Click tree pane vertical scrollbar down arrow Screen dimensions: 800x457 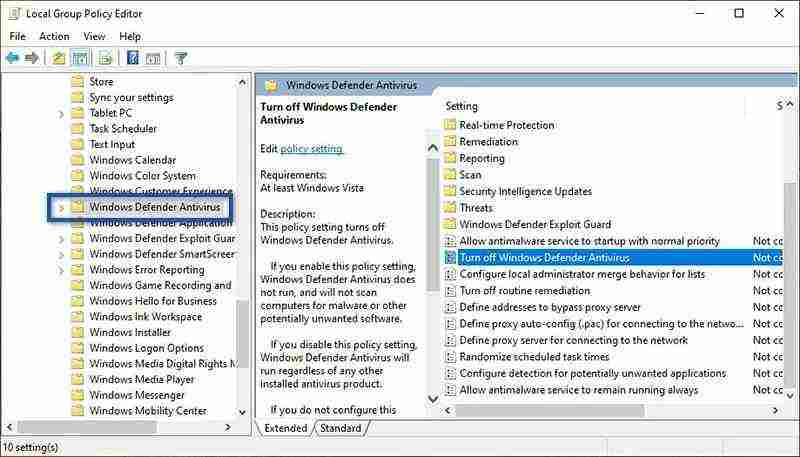click(x=242, y=412)
